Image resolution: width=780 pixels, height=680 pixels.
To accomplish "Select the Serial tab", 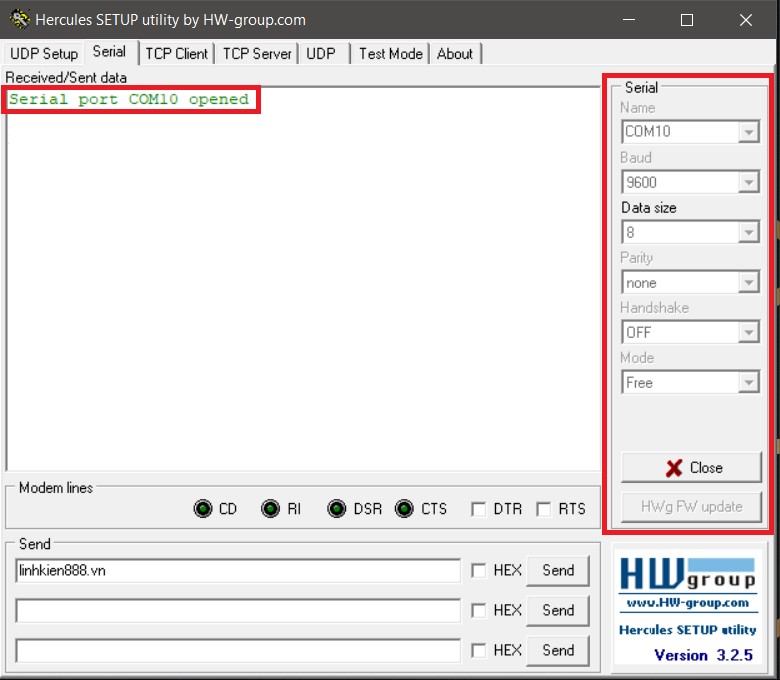I will 109,52.
